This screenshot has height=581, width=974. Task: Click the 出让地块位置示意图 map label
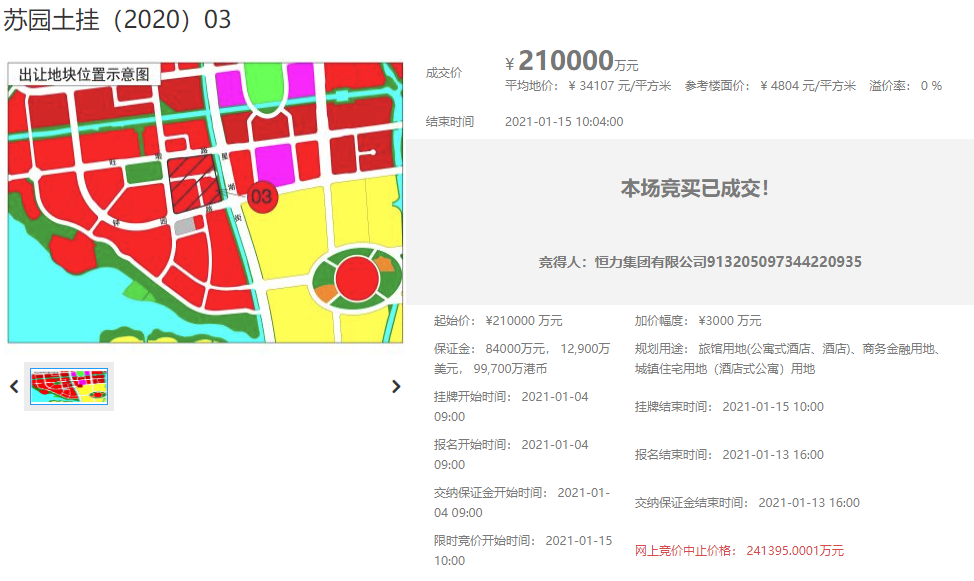click(x=84, y=75)
